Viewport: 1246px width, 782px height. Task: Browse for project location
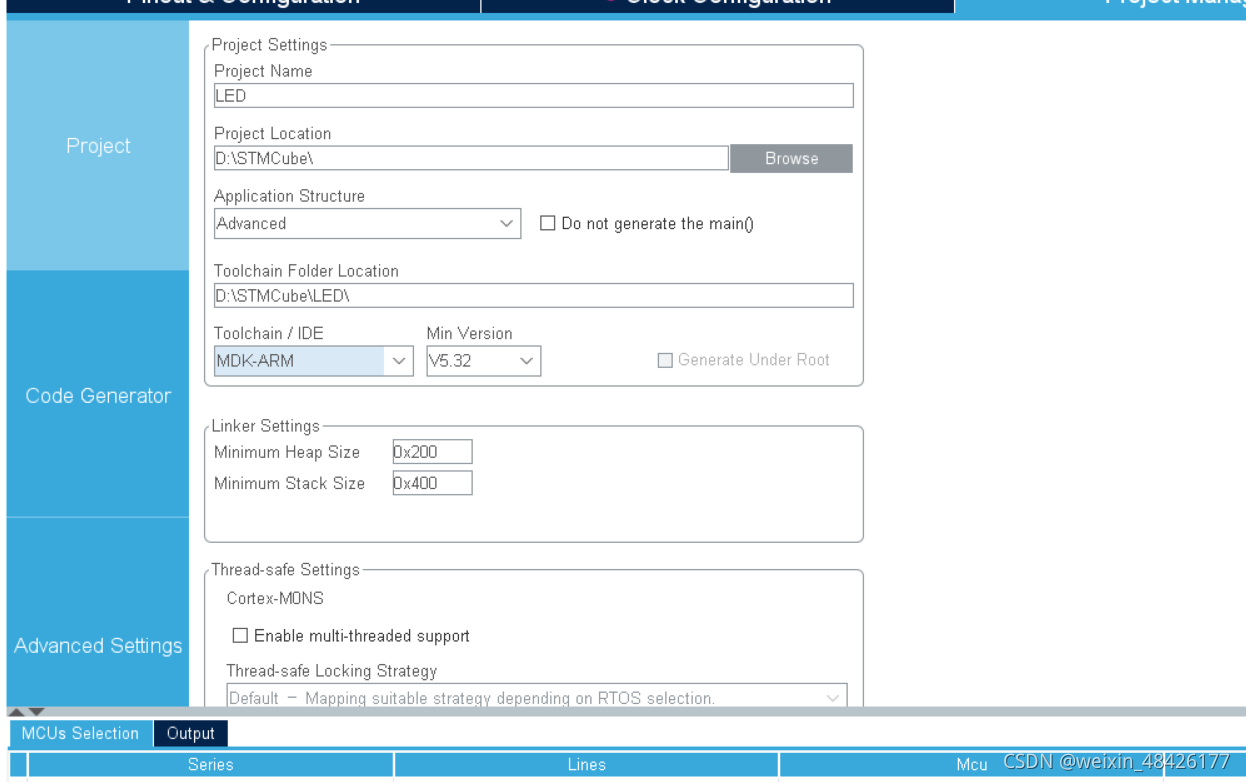(791, 158)
